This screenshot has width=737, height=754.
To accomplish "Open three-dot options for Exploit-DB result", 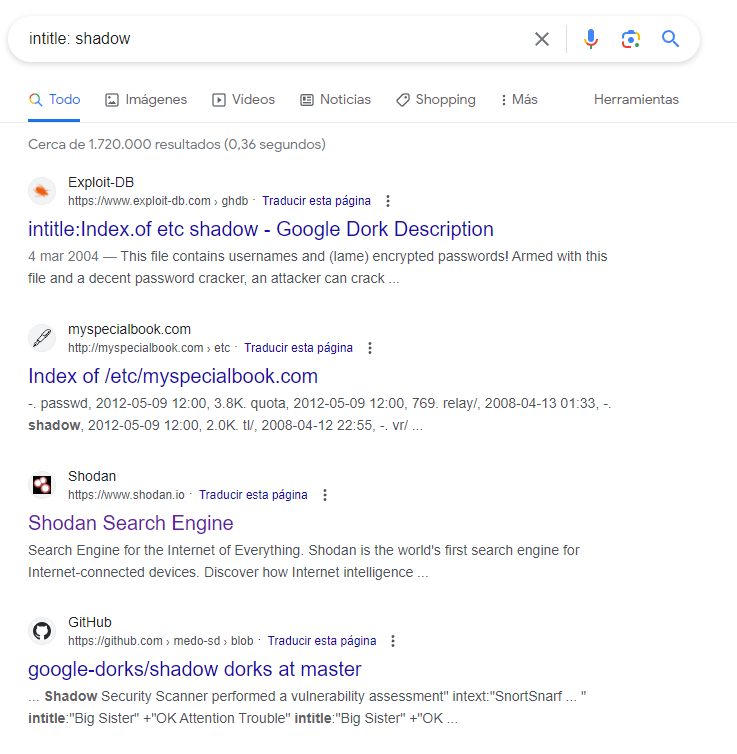I will click(x=388, y=201).
